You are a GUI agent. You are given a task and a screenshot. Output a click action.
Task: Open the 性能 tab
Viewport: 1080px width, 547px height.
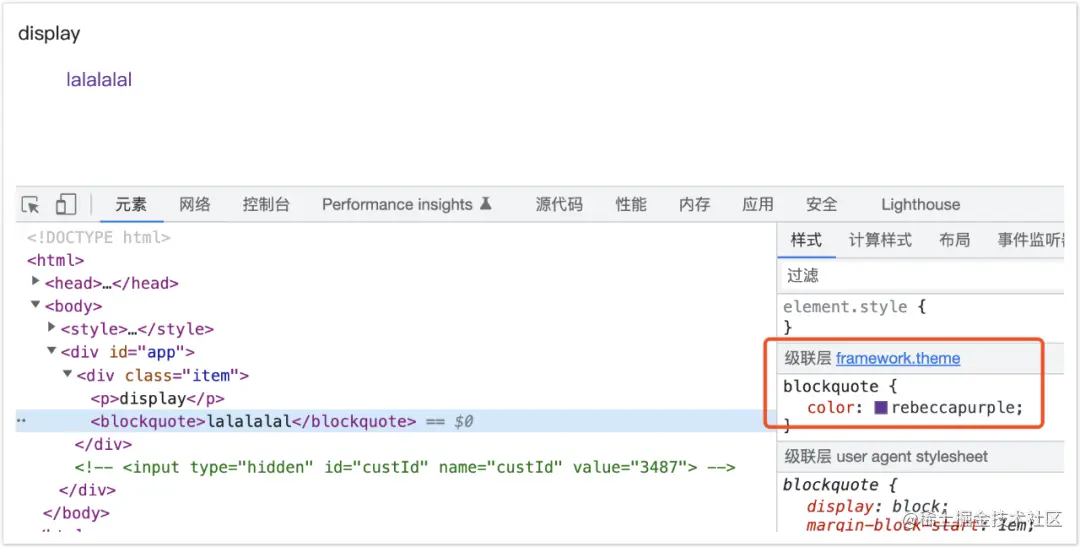pos(631,205)
